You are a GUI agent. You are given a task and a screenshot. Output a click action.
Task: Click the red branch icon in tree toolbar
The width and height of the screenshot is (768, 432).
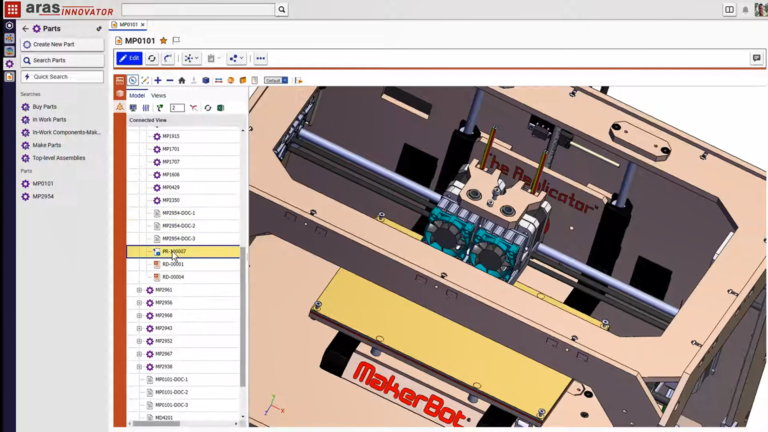194,108
